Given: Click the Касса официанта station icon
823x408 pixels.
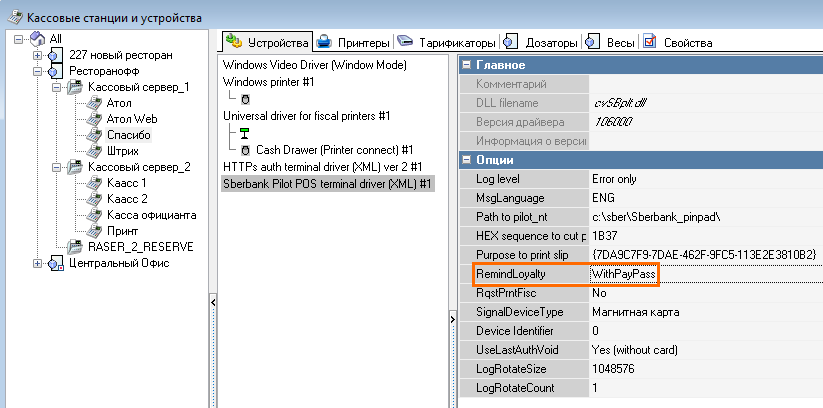Looking at the screenshot, I should coord(94,215).
